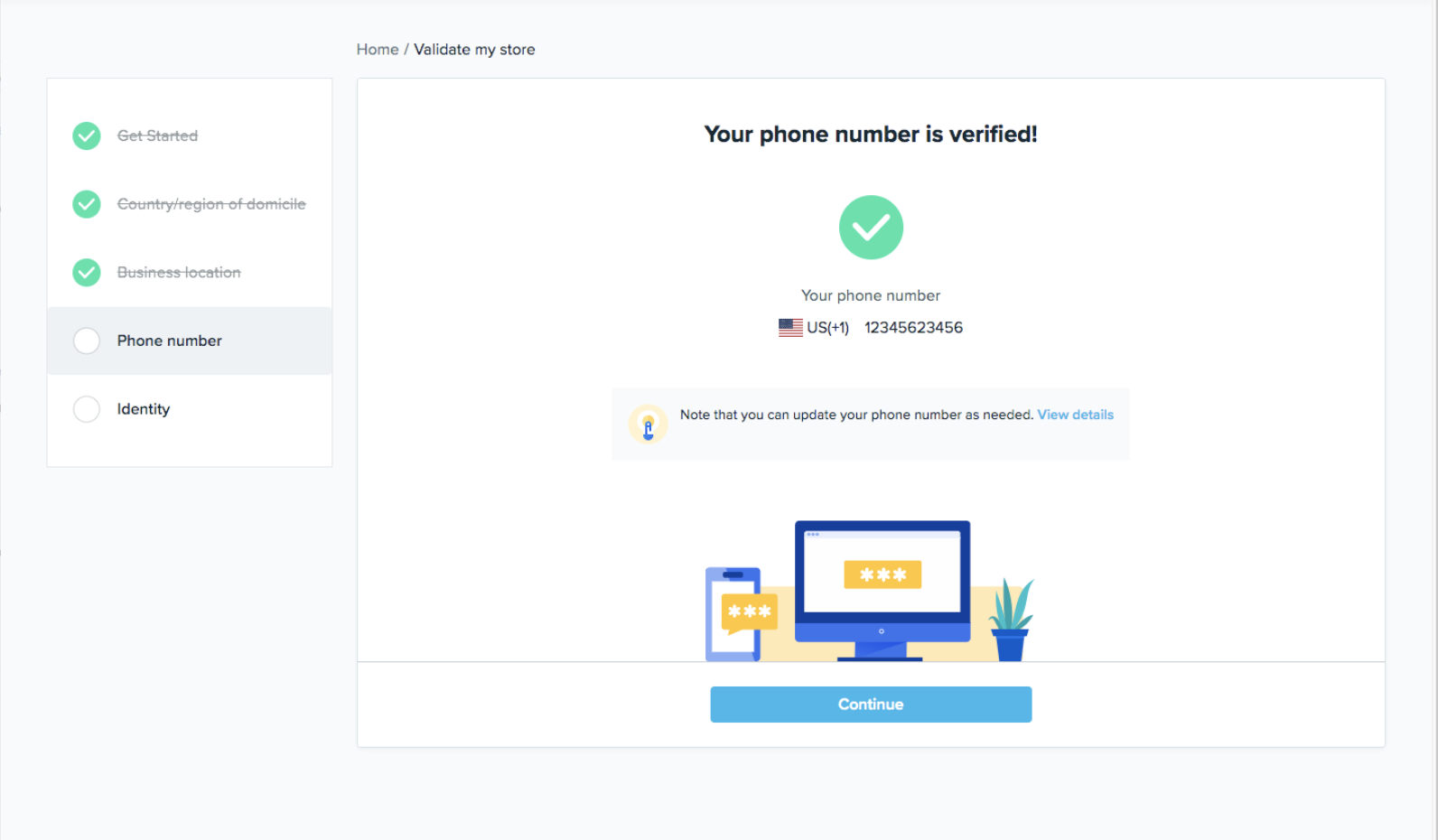Open the Business location step
Viewport: 1438px width, 840px height.
[x=179, y=272]
